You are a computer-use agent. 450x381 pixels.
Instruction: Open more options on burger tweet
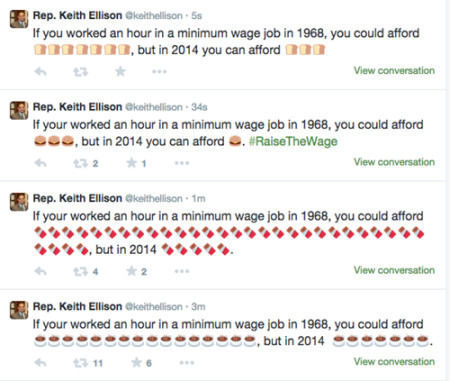182,163
